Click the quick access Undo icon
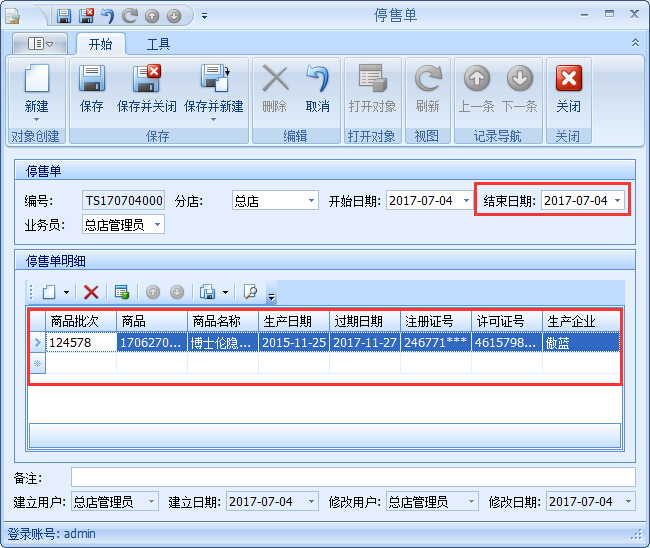650x548 pixels. click(x=108, y=16)
